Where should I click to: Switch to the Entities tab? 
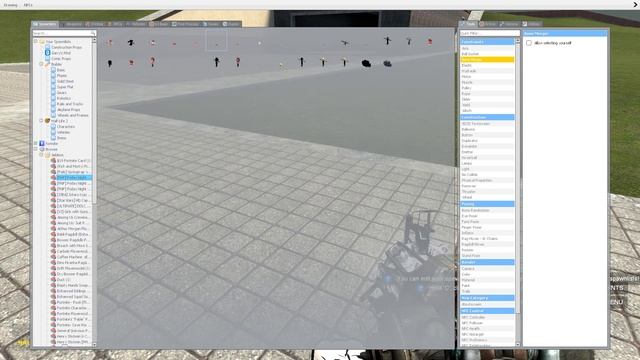pos(95,24)
